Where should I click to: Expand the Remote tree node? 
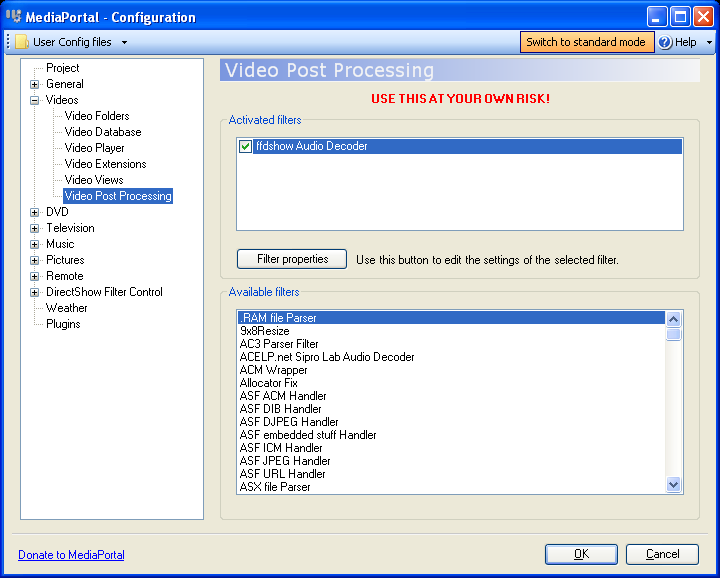[34, 276]
